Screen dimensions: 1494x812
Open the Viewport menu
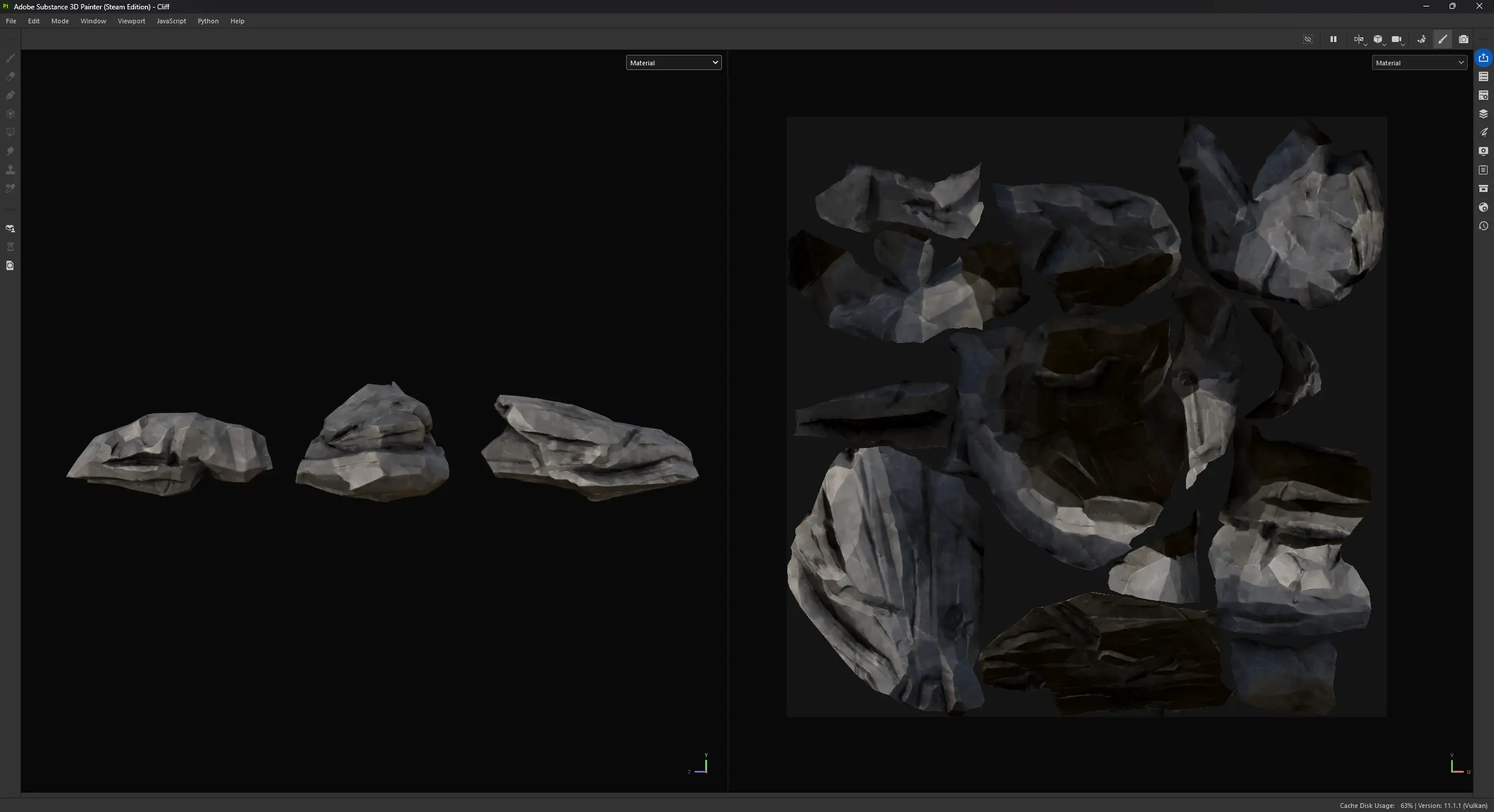[x=131, y=21]
